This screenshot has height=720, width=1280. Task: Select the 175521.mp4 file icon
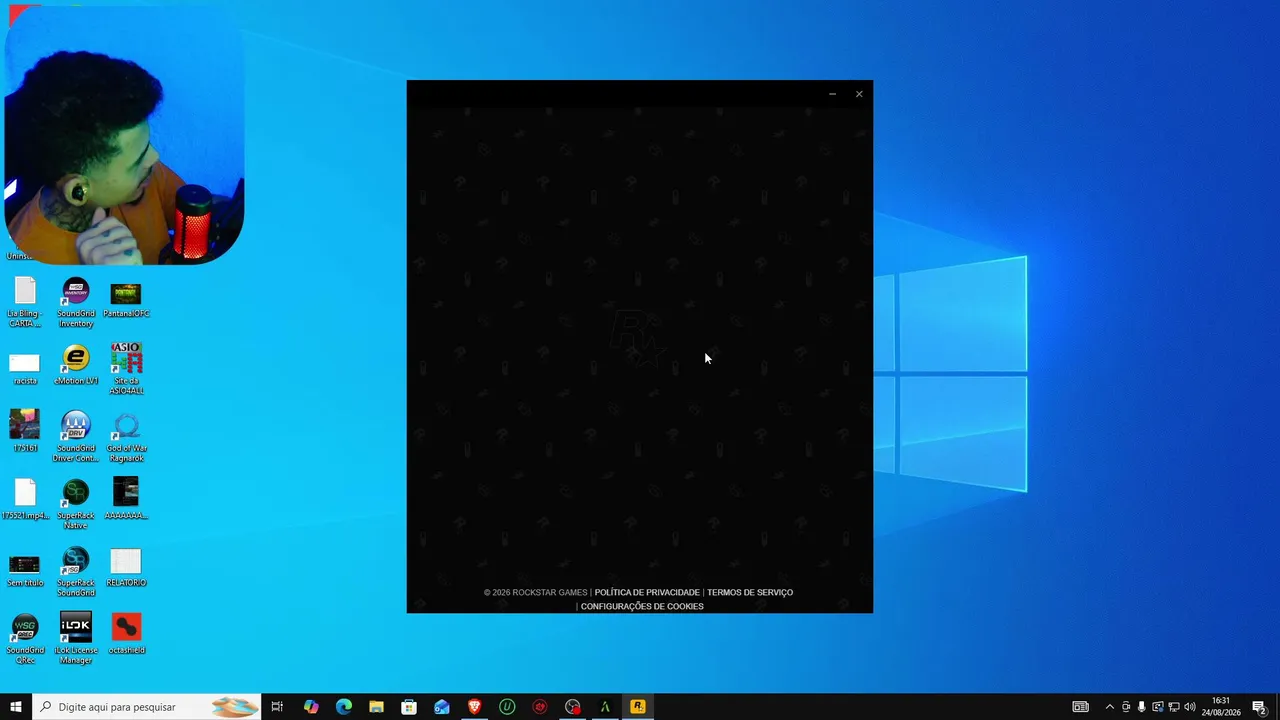click(24, 499)
